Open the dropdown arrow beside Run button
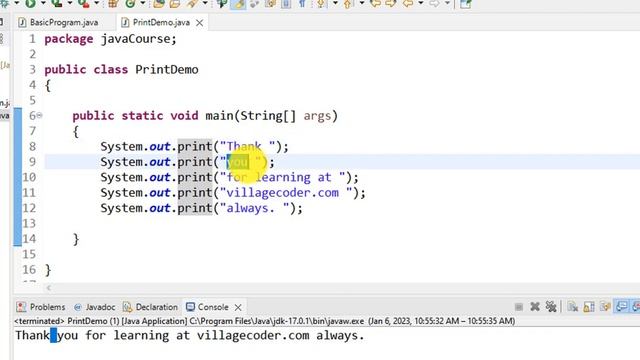The width and height of the screenshot is (640, 360). [x=43, y=3]
